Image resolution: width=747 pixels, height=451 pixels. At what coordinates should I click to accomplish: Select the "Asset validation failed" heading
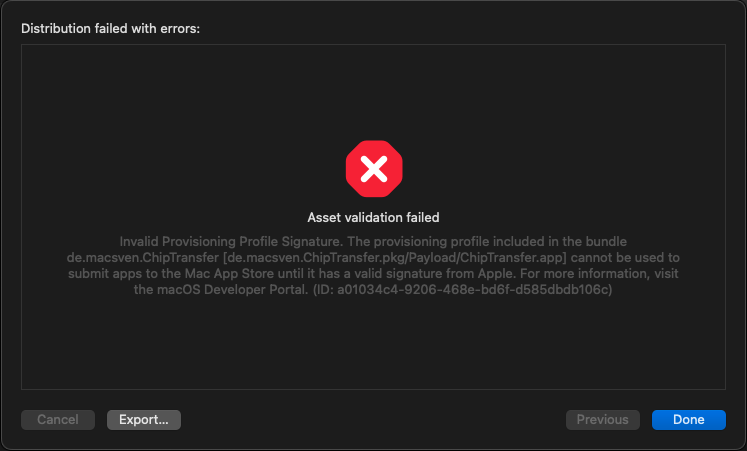374,218
